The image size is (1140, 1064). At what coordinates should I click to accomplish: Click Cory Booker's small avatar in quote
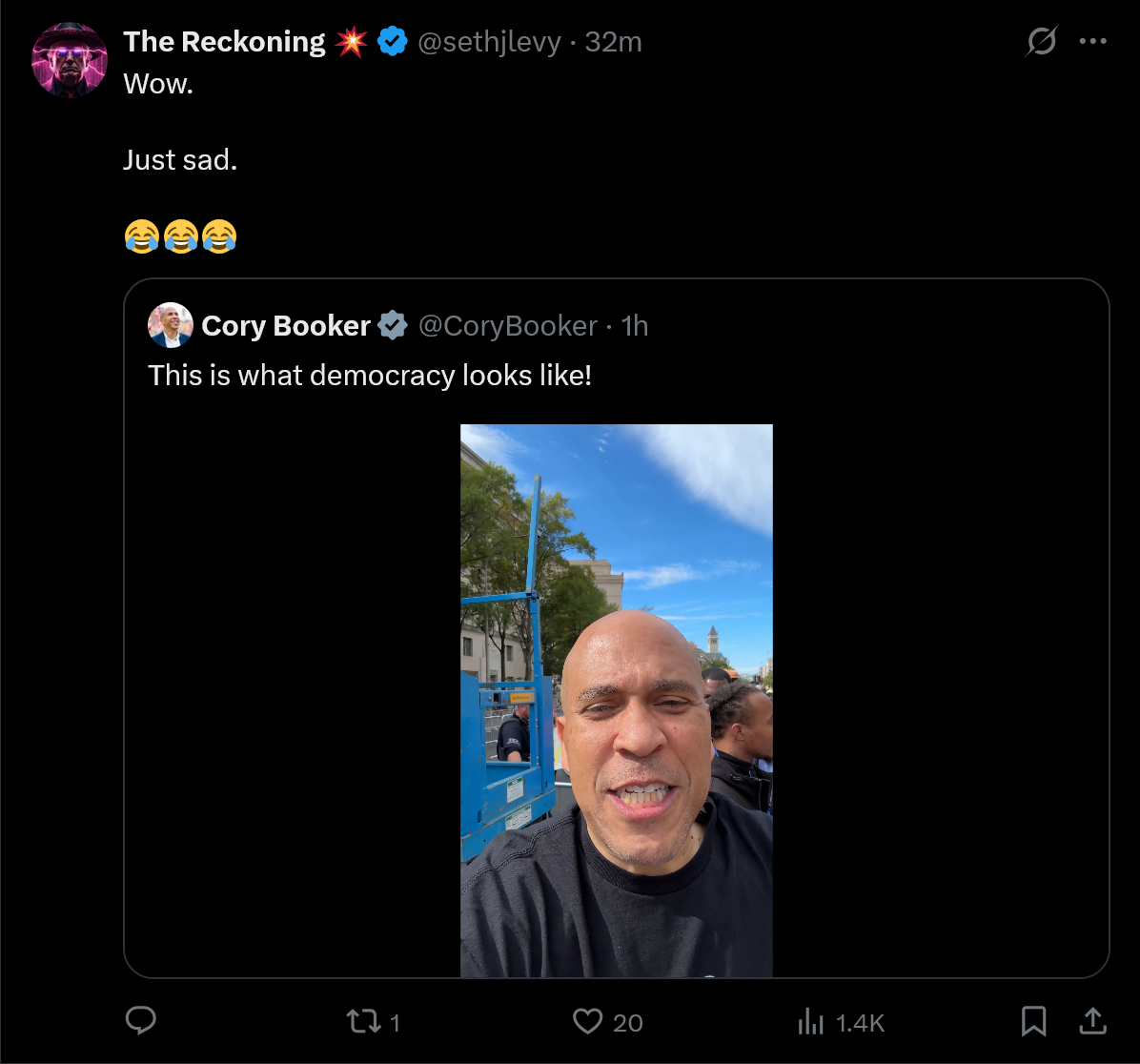coord(171,326)
